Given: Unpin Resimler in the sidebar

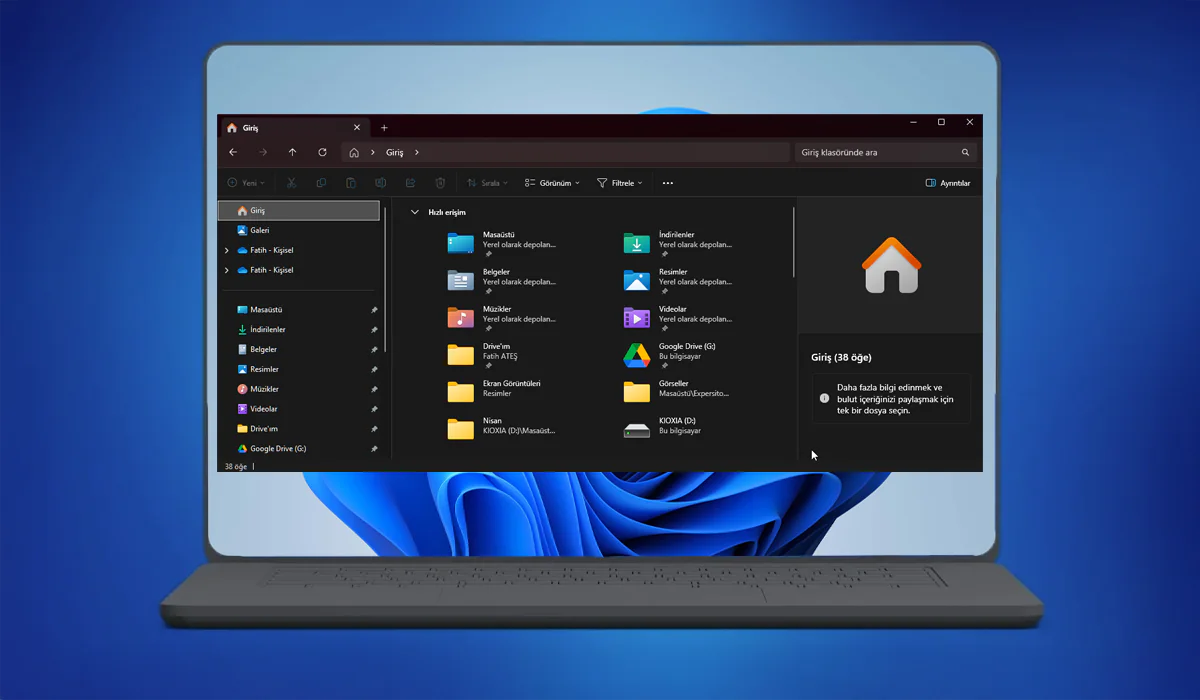Looking at the screenshot, I should click(374, 370).
